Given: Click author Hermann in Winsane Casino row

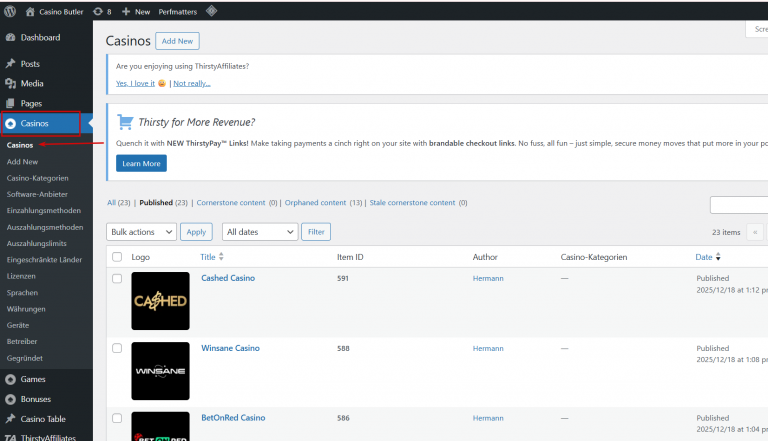Looking at the screenshot, I should click(x=488, y=348).
